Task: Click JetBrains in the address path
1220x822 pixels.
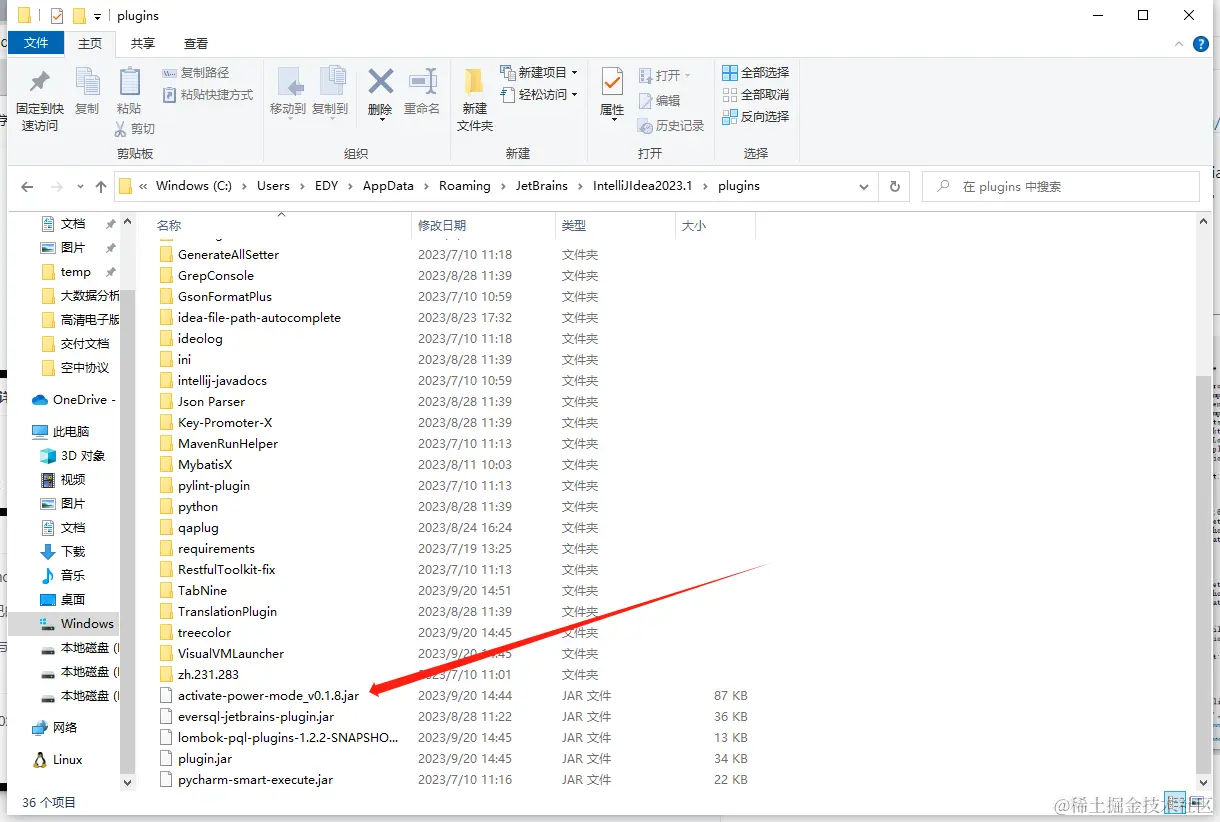Action: [x=542, y=186]
